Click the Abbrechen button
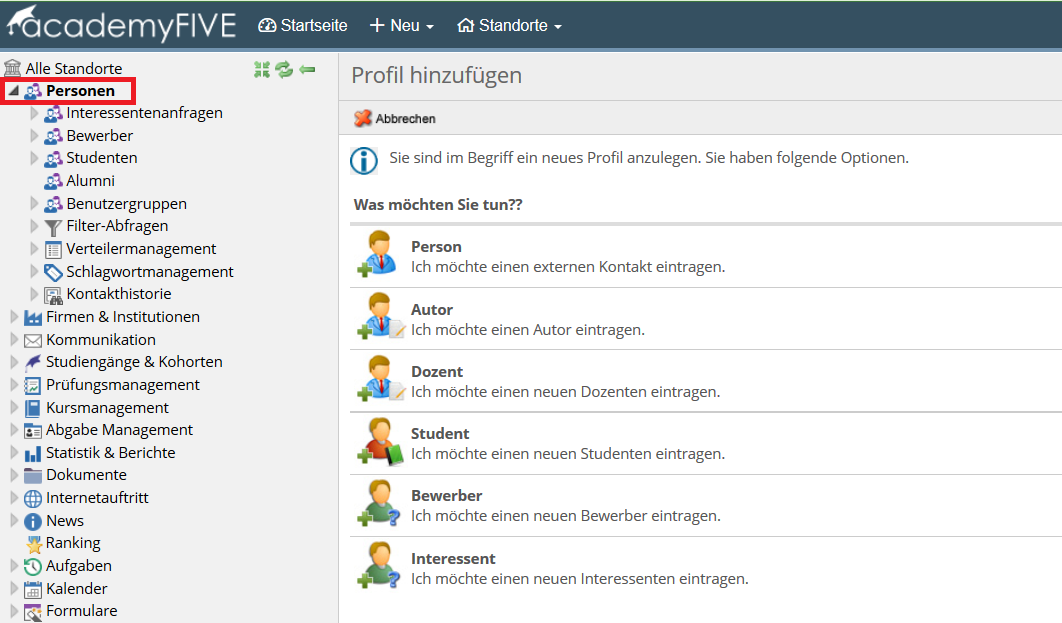The image size is (1062, 623). click(395, 119)
